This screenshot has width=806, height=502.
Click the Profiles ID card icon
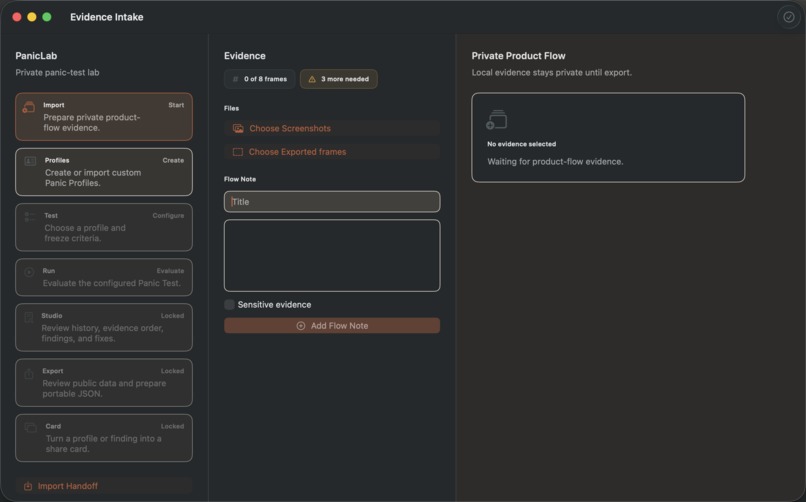coord(30,161)
